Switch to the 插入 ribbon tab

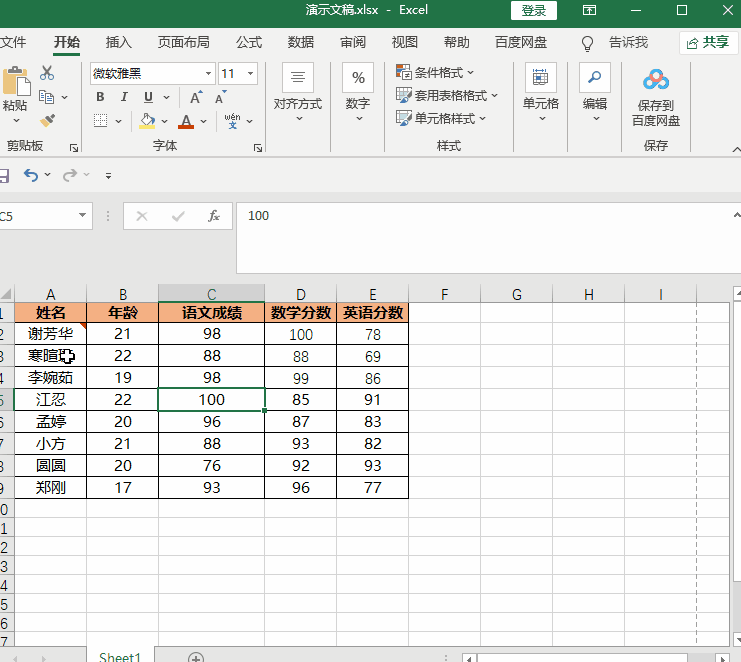coord(119,42)
